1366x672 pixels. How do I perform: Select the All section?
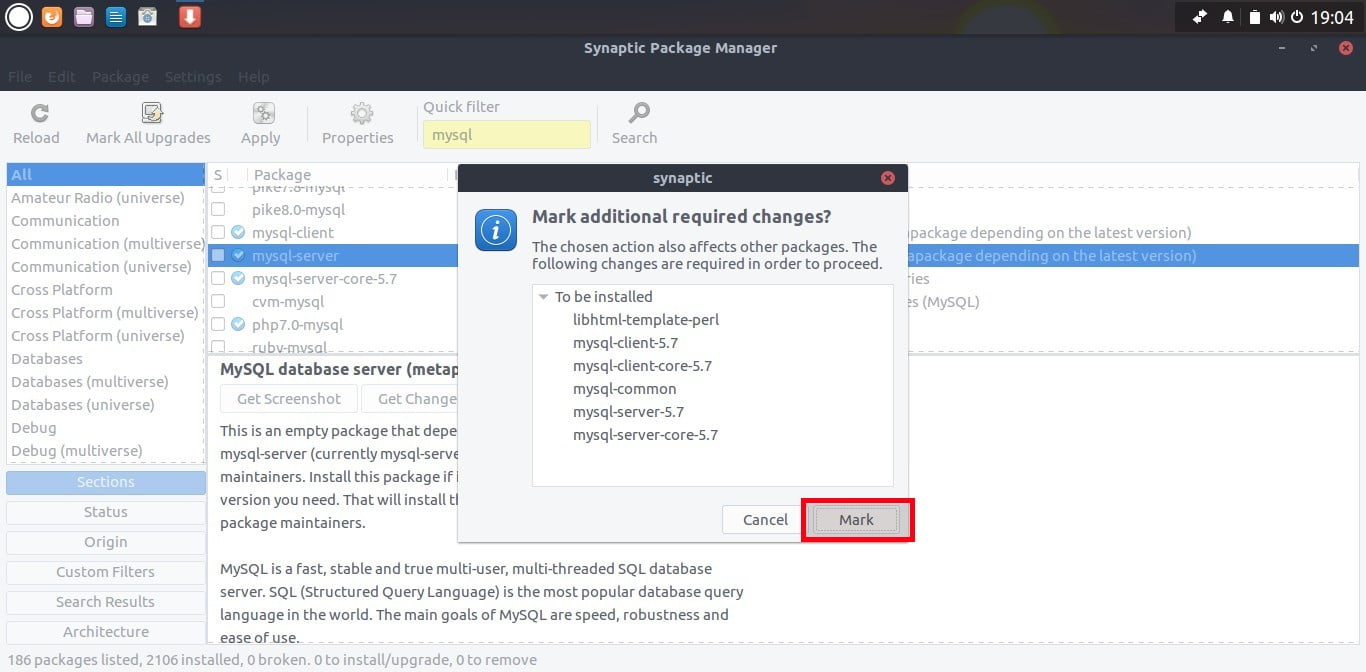106,175
